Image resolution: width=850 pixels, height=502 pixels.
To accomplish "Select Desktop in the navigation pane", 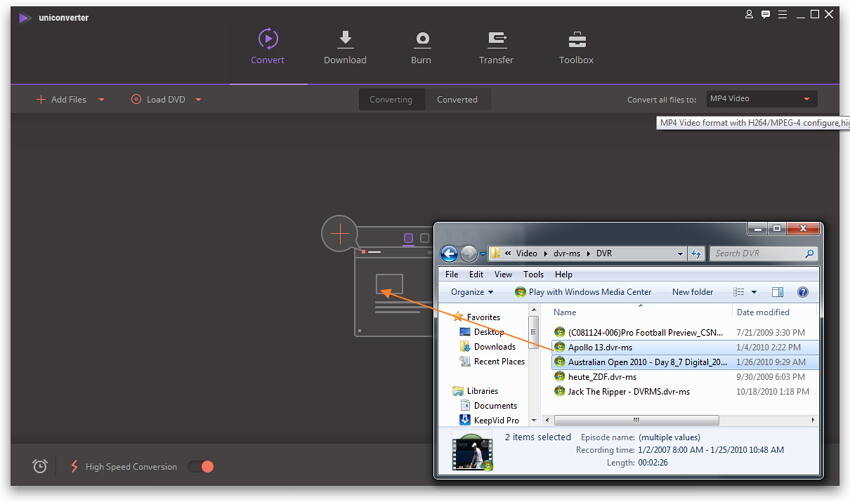I will 482,332.
